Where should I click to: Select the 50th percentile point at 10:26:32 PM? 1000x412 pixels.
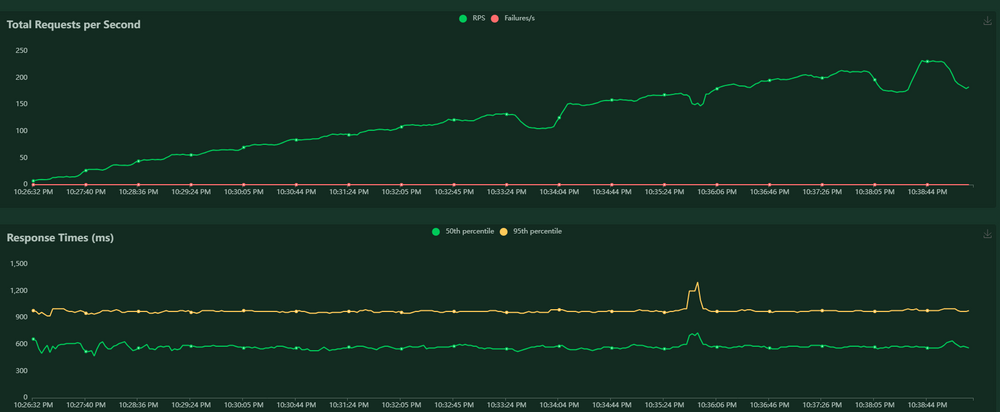point(33,339)
